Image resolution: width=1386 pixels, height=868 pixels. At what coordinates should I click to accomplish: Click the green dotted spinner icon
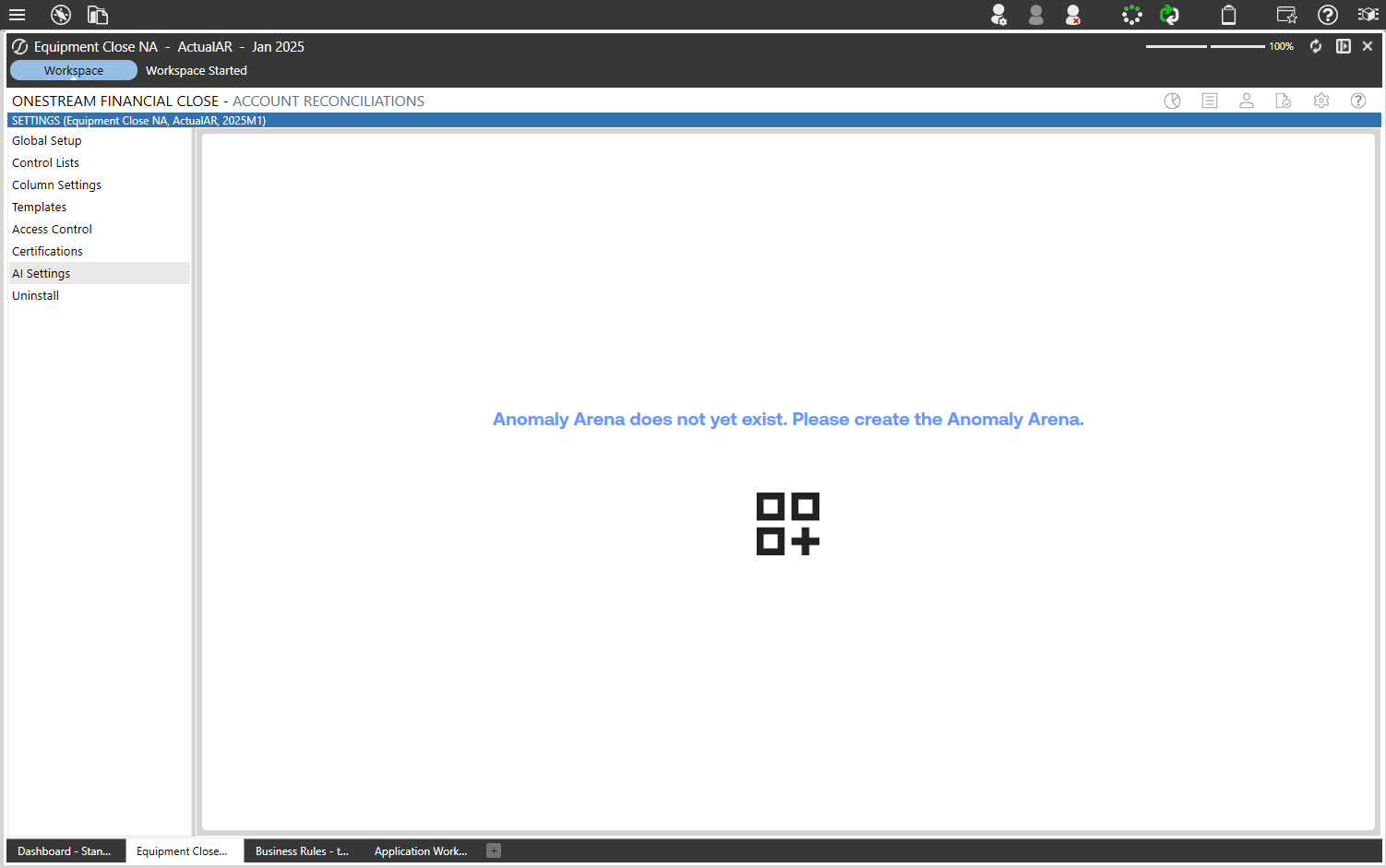1132,15
